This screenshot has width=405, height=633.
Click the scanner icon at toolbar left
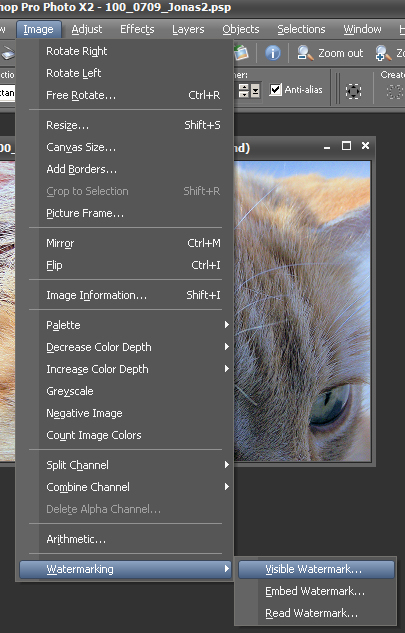pyautogui.click(x=8, y=53)
